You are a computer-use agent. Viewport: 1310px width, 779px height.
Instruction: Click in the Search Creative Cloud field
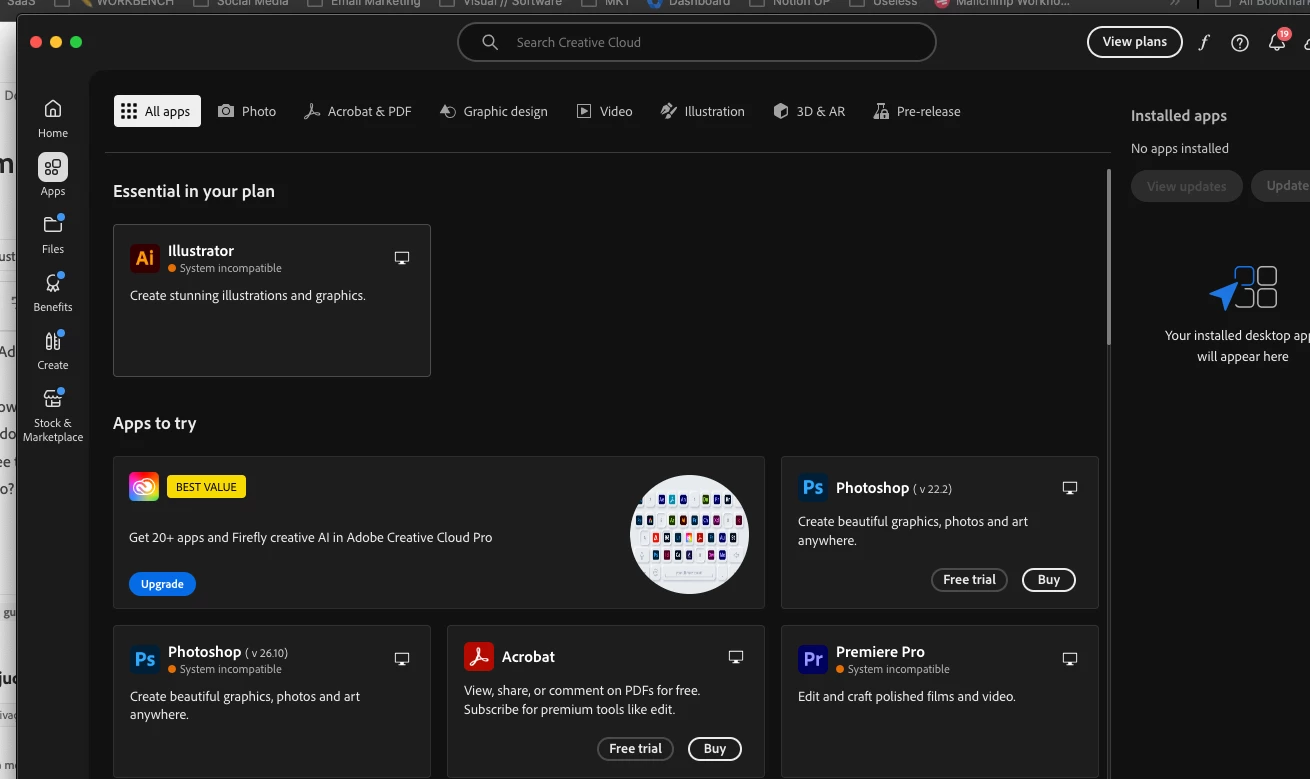(x=697, y=42)
